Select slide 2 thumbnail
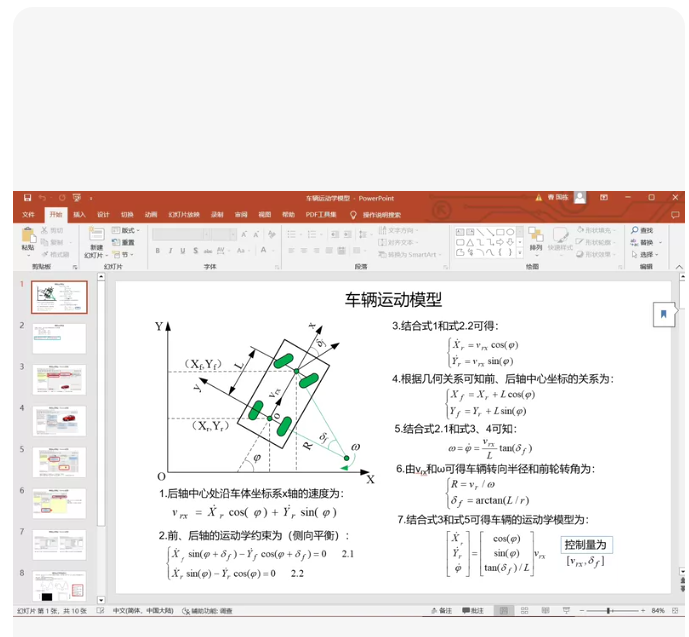 pyautogui.click(x=59, y=338)
